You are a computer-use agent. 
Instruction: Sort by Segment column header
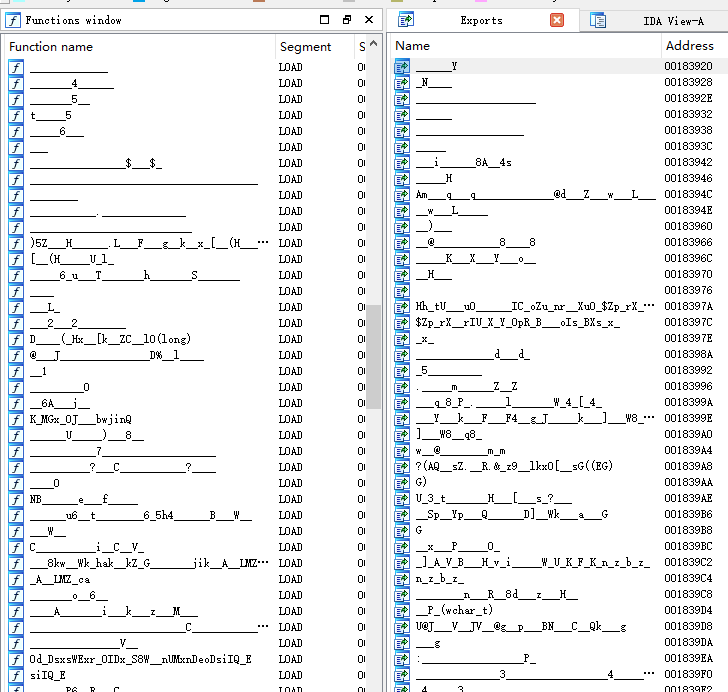305,47
